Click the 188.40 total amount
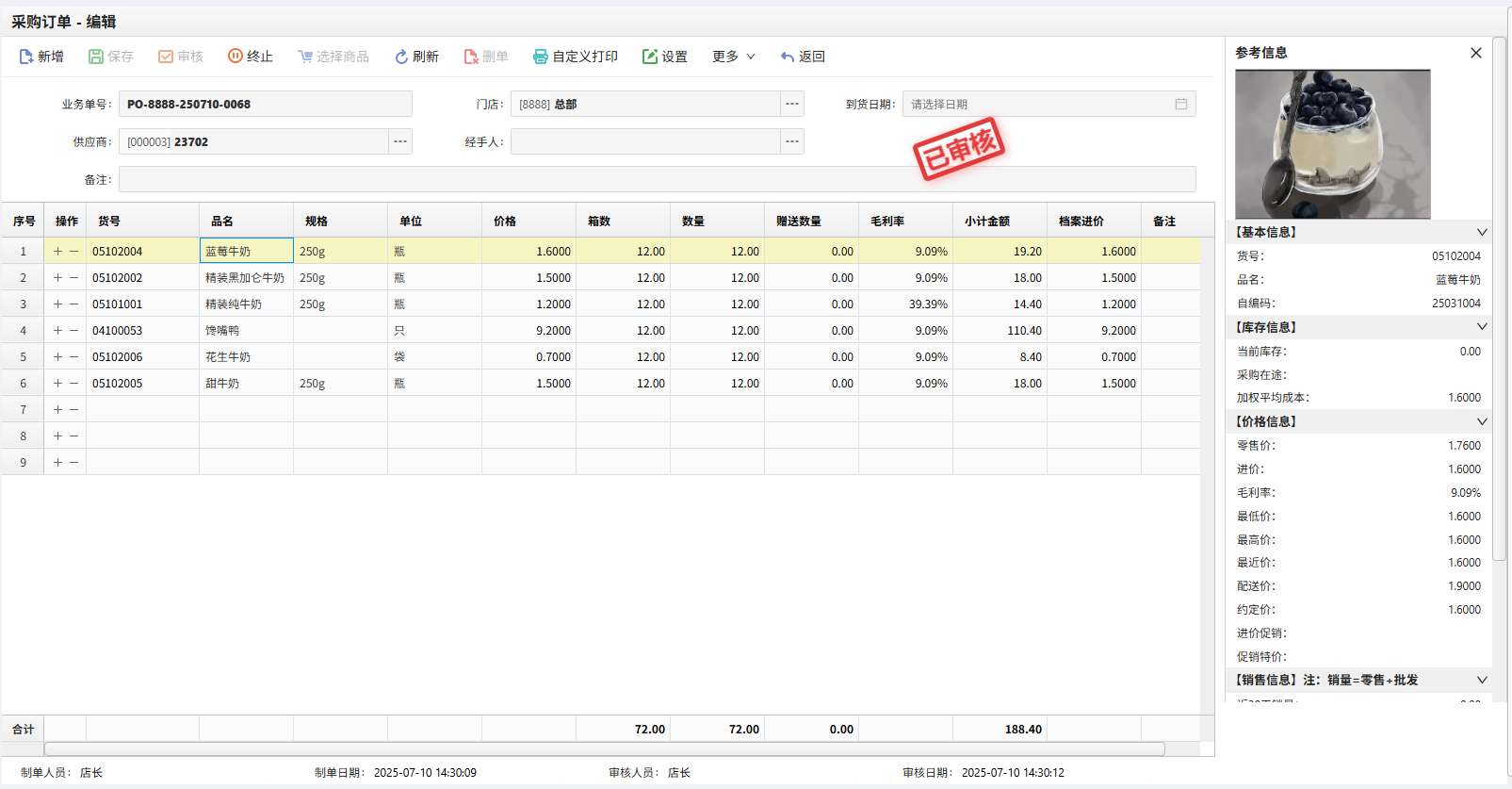The image size is (1512, 789). click(x=1023, y=730)
